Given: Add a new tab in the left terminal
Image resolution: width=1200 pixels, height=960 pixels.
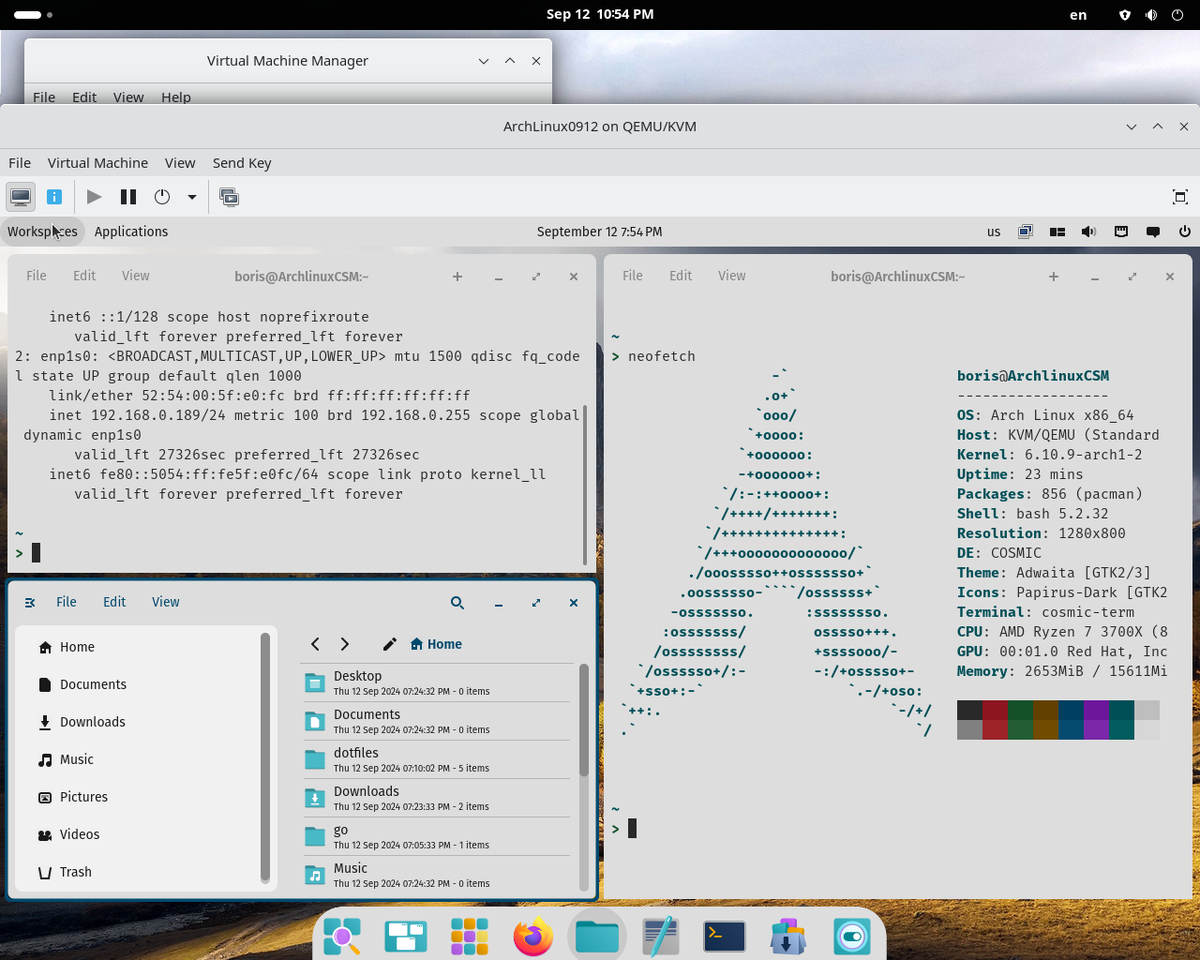Looking at the screenshot, I should click(457, 276).
